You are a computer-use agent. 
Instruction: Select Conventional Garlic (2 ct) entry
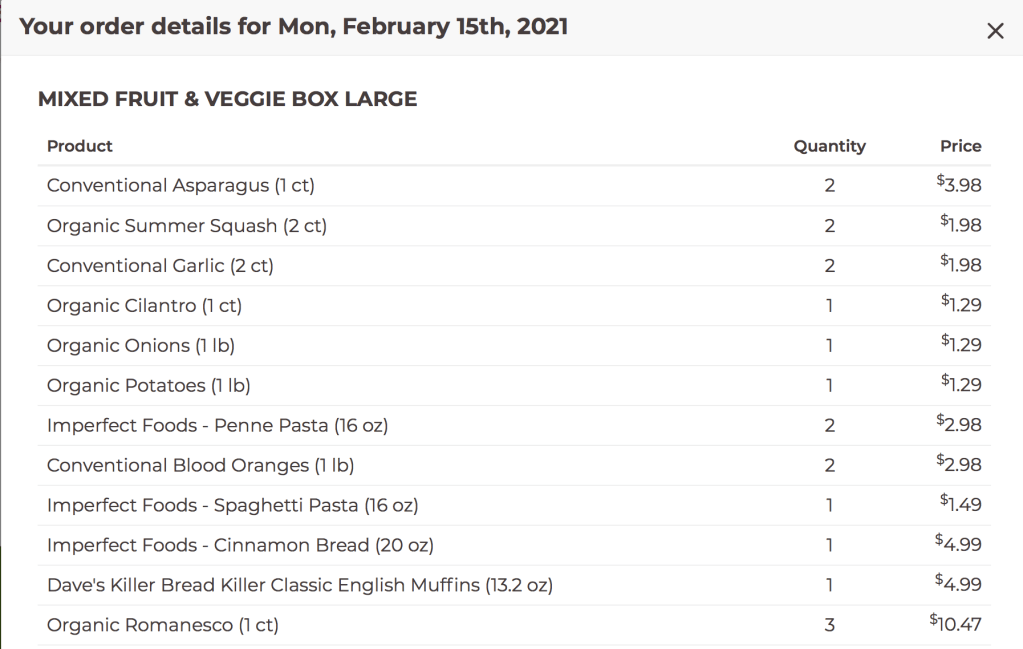pos(160,266)
